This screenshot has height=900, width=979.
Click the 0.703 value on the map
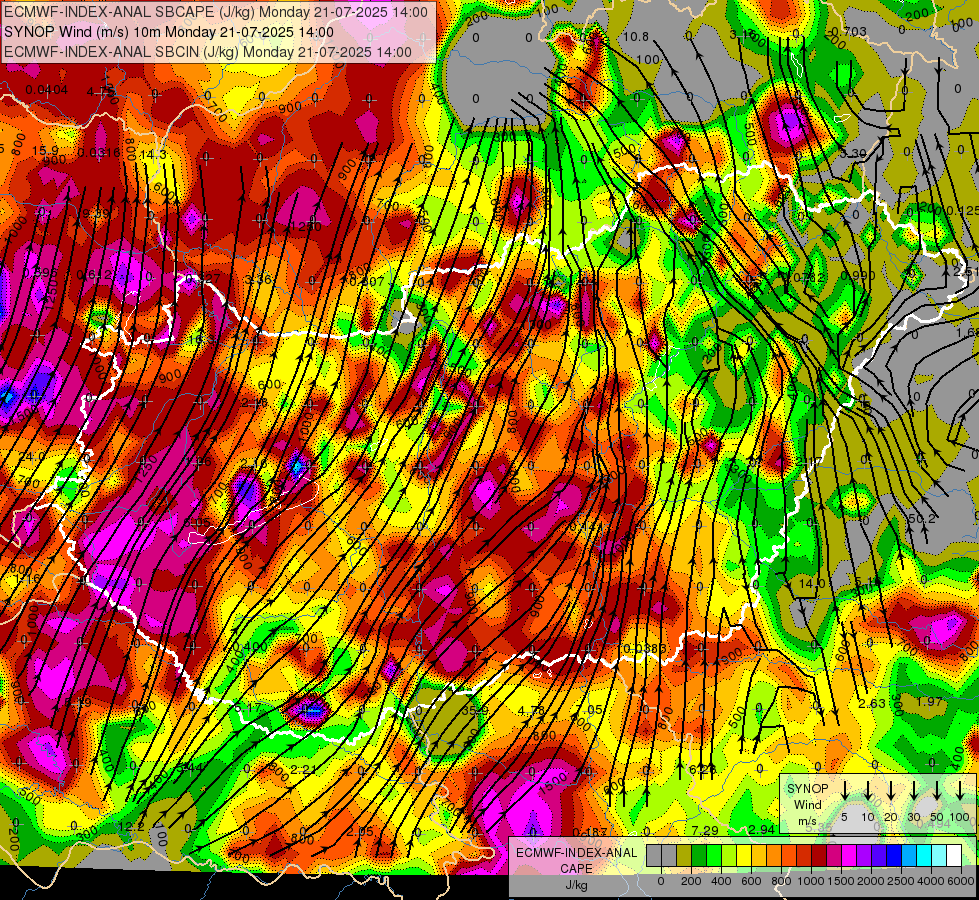[x=849, y=32]
